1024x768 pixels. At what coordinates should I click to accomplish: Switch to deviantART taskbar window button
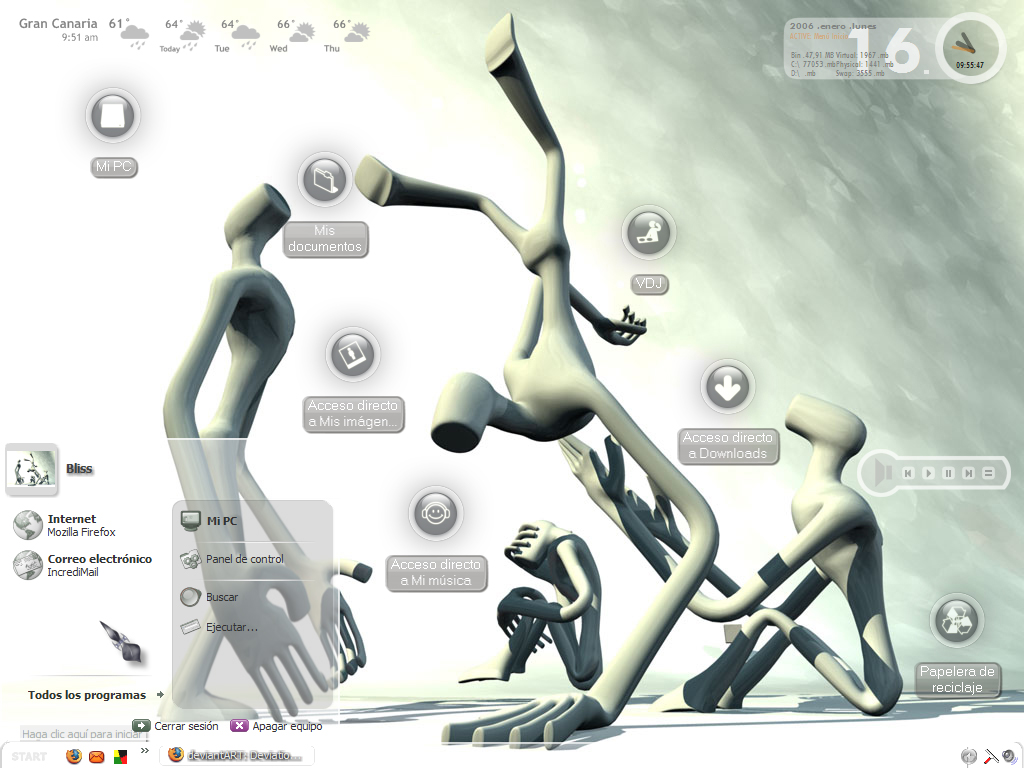pos(237,756)
